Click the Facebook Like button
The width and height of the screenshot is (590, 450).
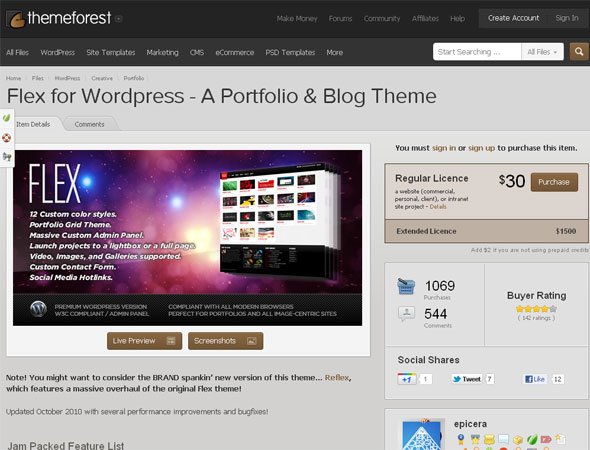point(535,379)
